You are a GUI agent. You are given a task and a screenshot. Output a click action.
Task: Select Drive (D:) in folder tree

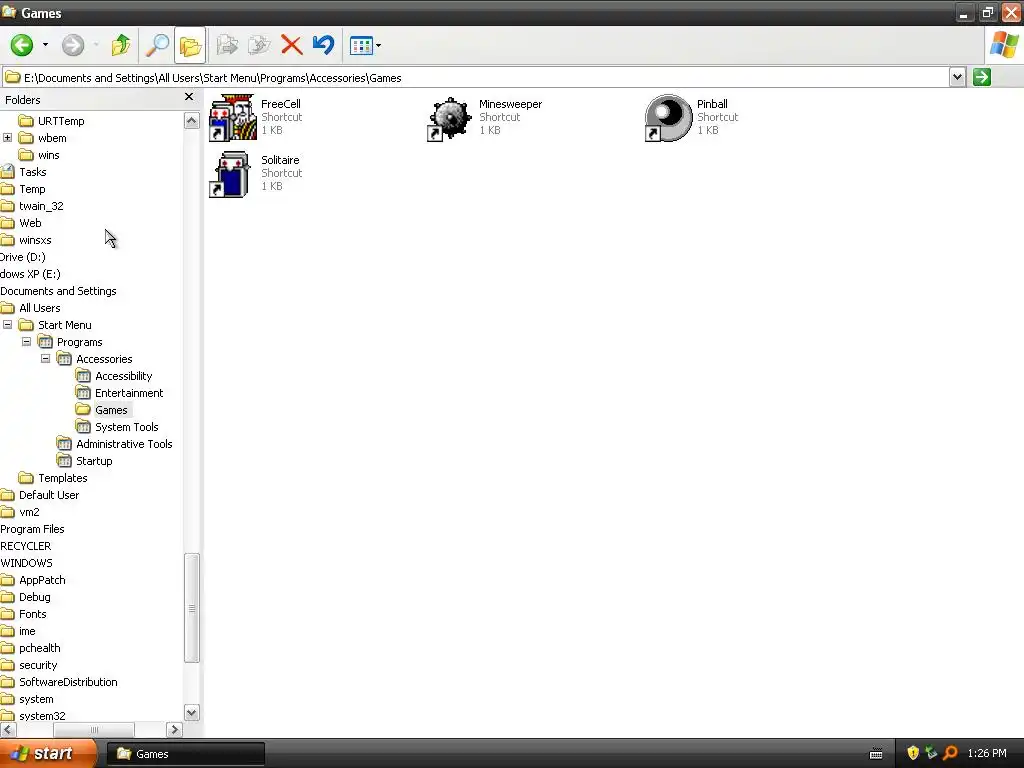pyautogui.click(x=23, y=257)
